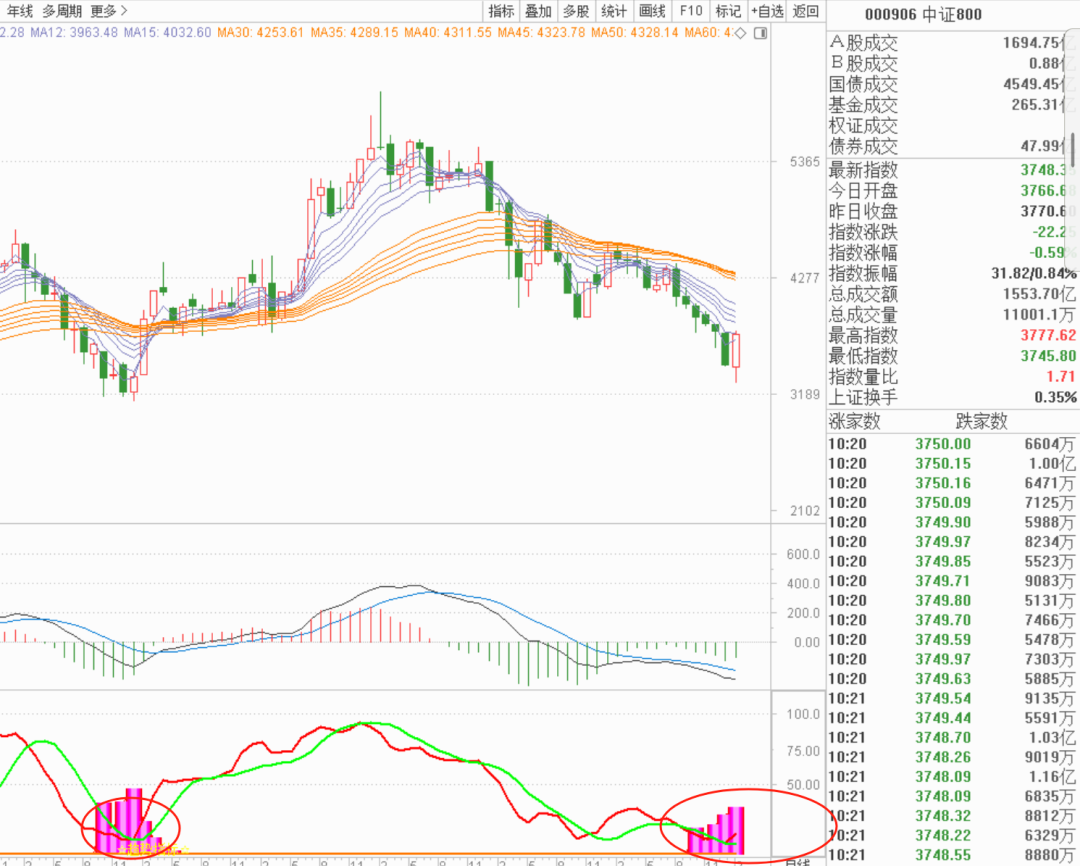1080x866 pixels.
Task: Click the info panel's vertical scrollbar
Action: 1072,148
